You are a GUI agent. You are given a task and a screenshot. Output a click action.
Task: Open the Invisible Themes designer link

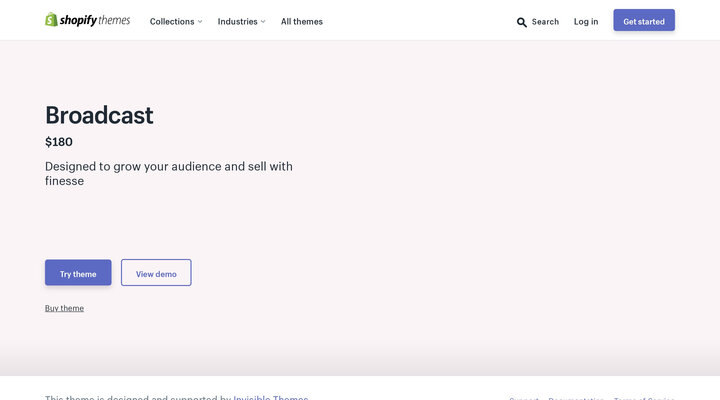click(x=270, y=397)
